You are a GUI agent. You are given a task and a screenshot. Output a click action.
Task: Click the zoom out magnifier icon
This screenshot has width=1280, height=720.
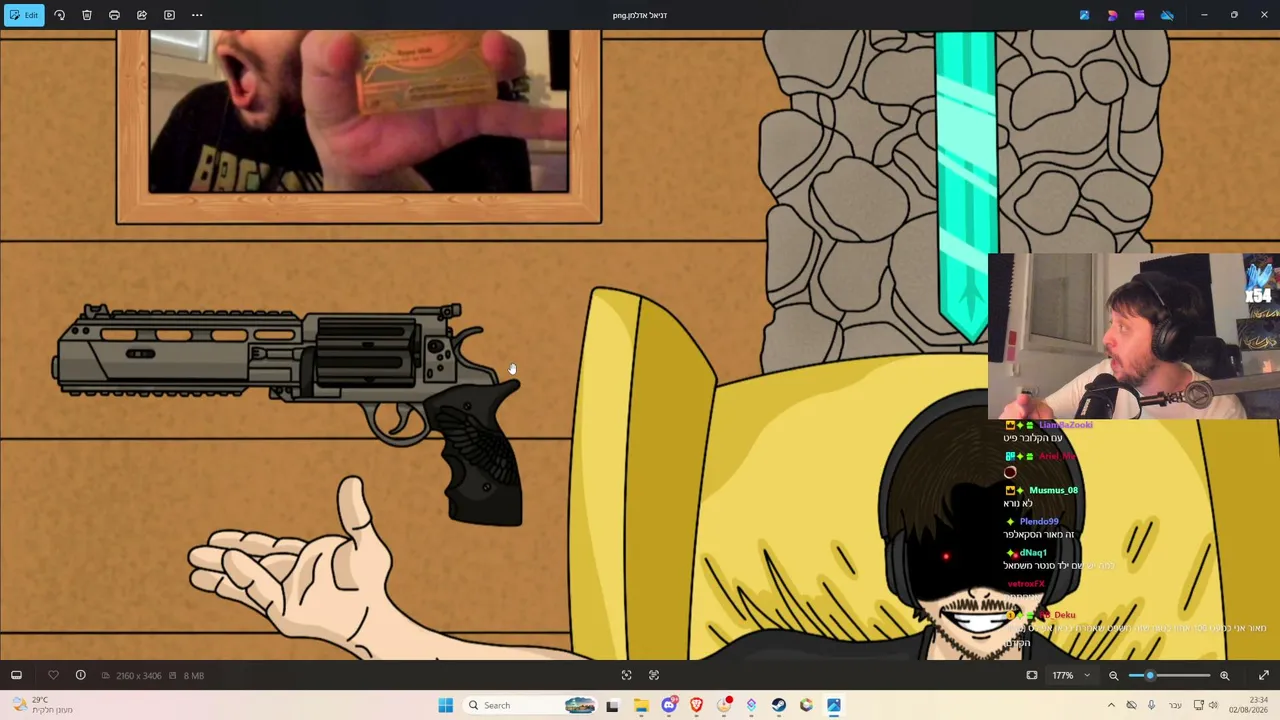(x=1113, y=675)
